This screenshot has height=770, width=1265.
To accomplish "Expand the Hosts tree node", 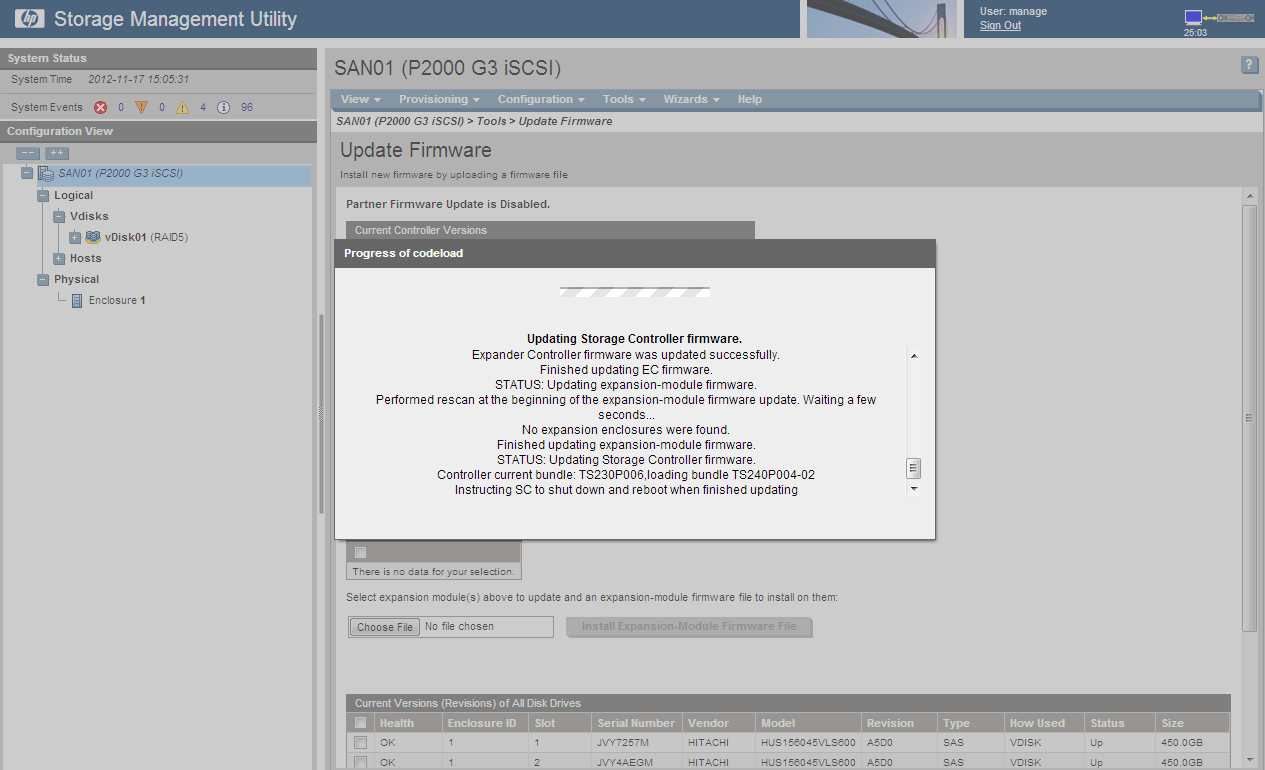I will pos(59,258).
